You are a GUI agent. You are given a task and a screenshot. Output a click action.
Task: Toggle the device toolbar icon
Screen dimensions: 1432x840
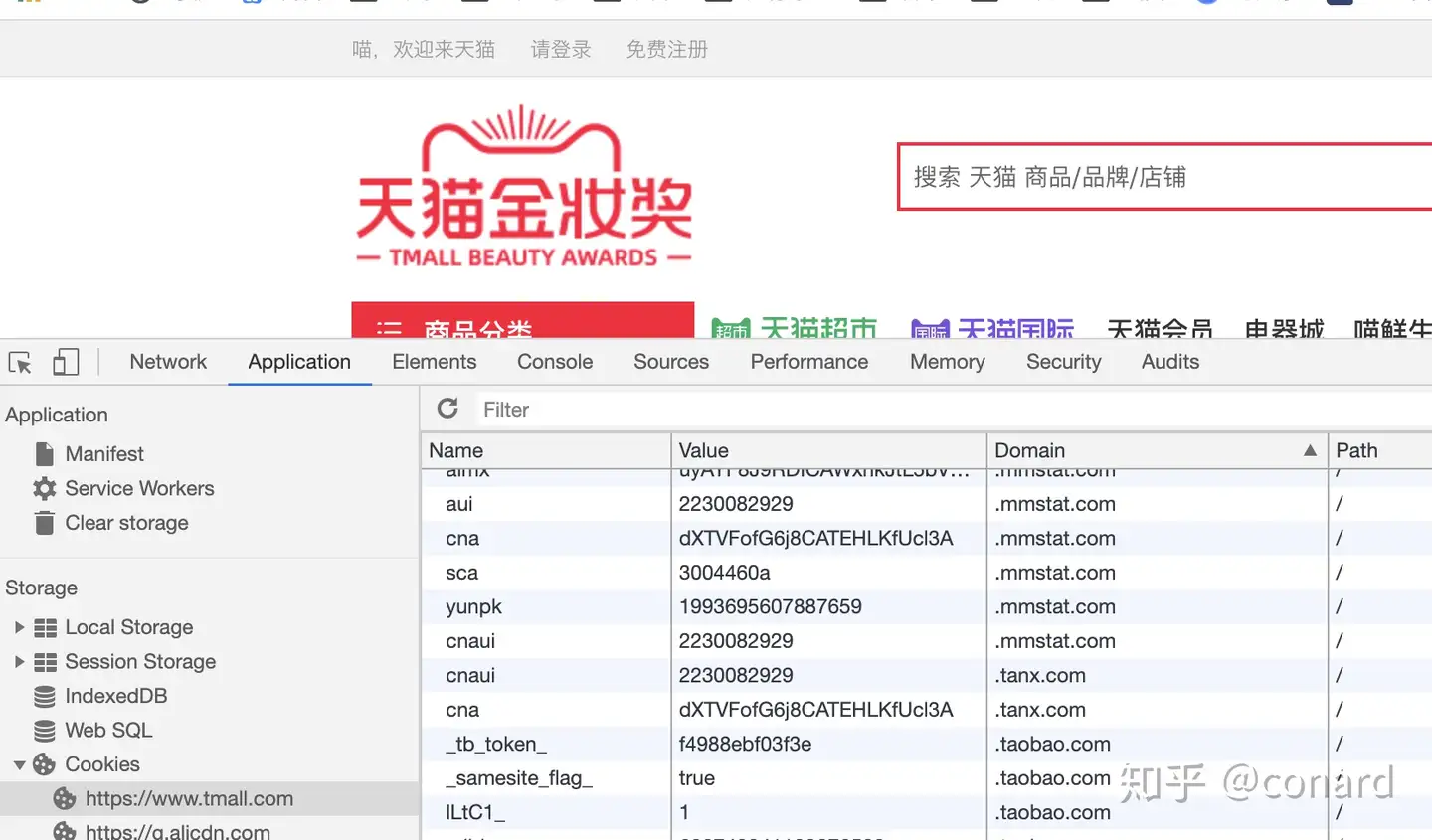(66, 362)
